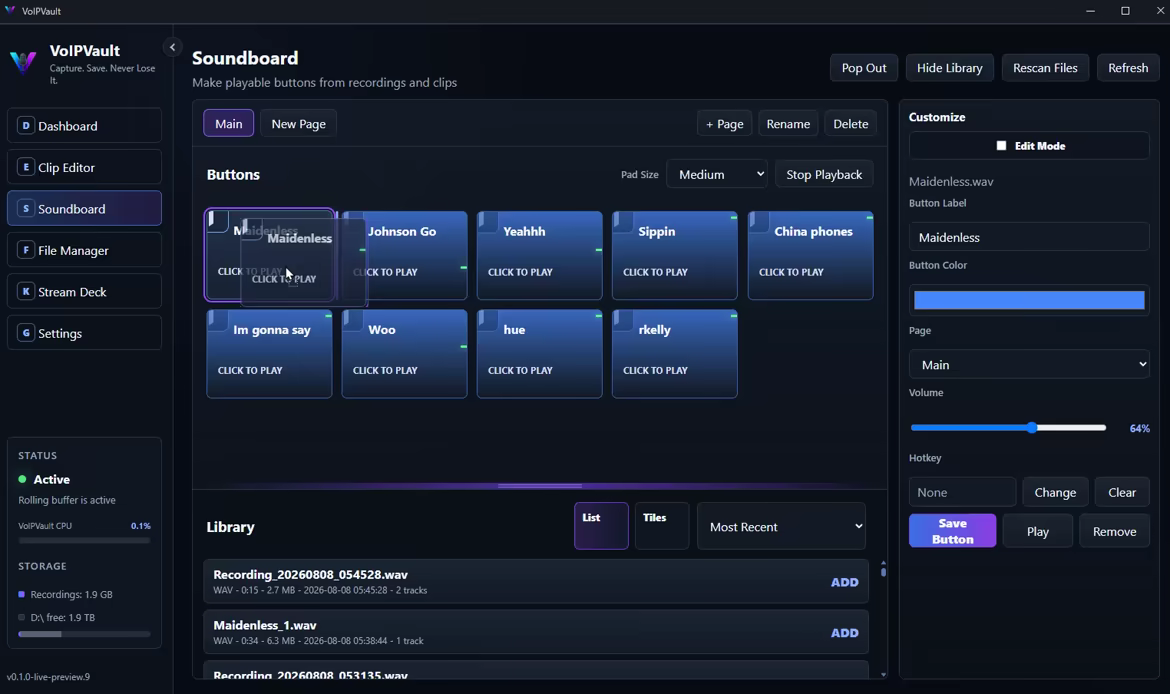The height and width of the screenshot is (694, 1170).
Task: Click the S shortcut badge beside Soundboard
Action: pyautogui.click(x=26, y=209)
